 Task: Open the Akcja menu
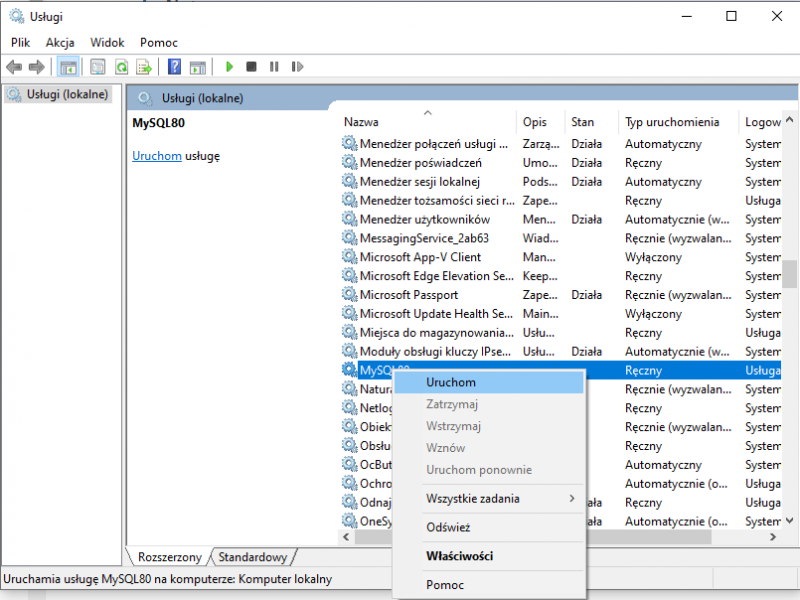[60, 42]
